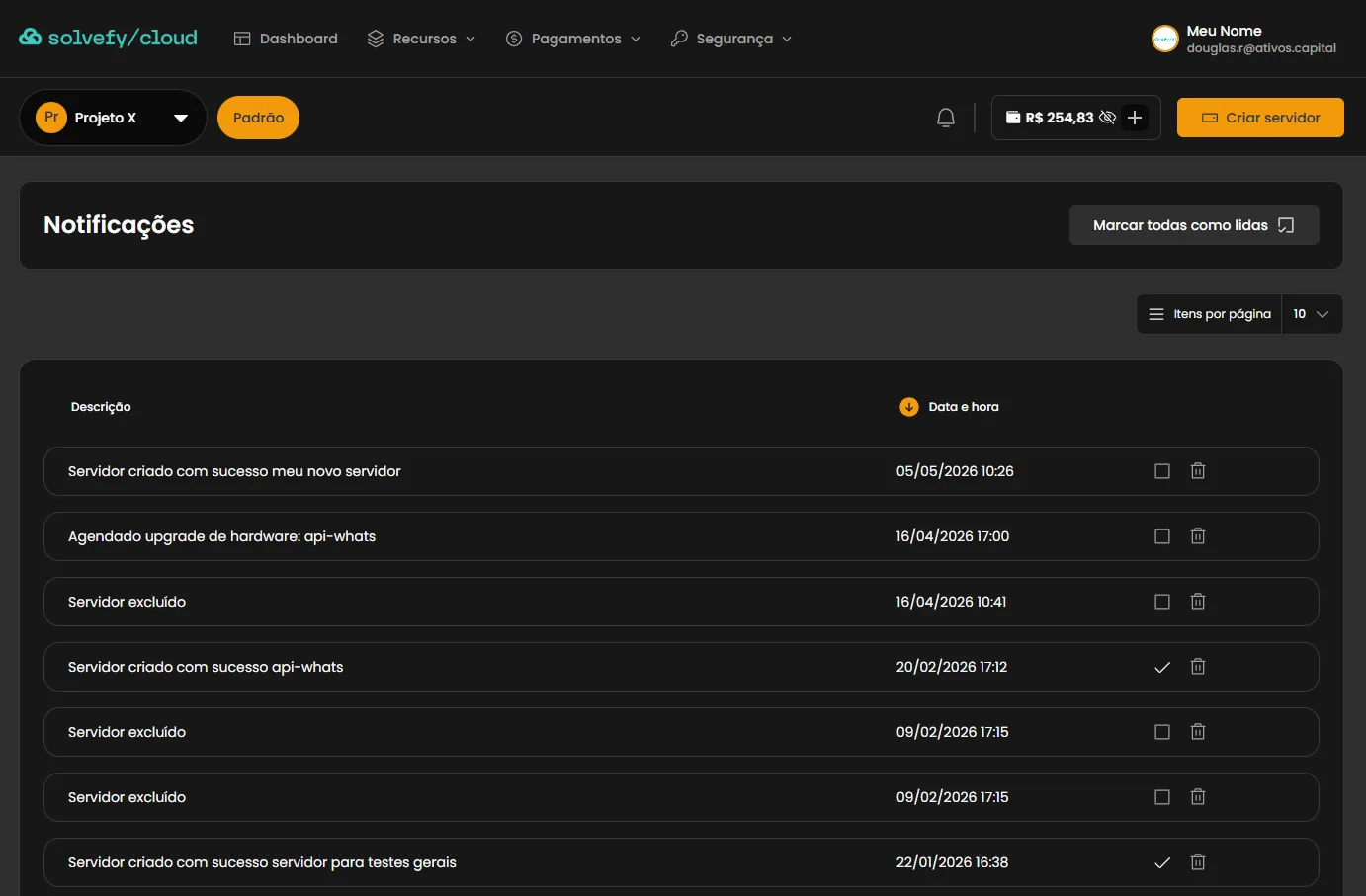Open the notifications bell
Image resolution: width=1366 pixels, height=896 pixels.
coord(946,118)
